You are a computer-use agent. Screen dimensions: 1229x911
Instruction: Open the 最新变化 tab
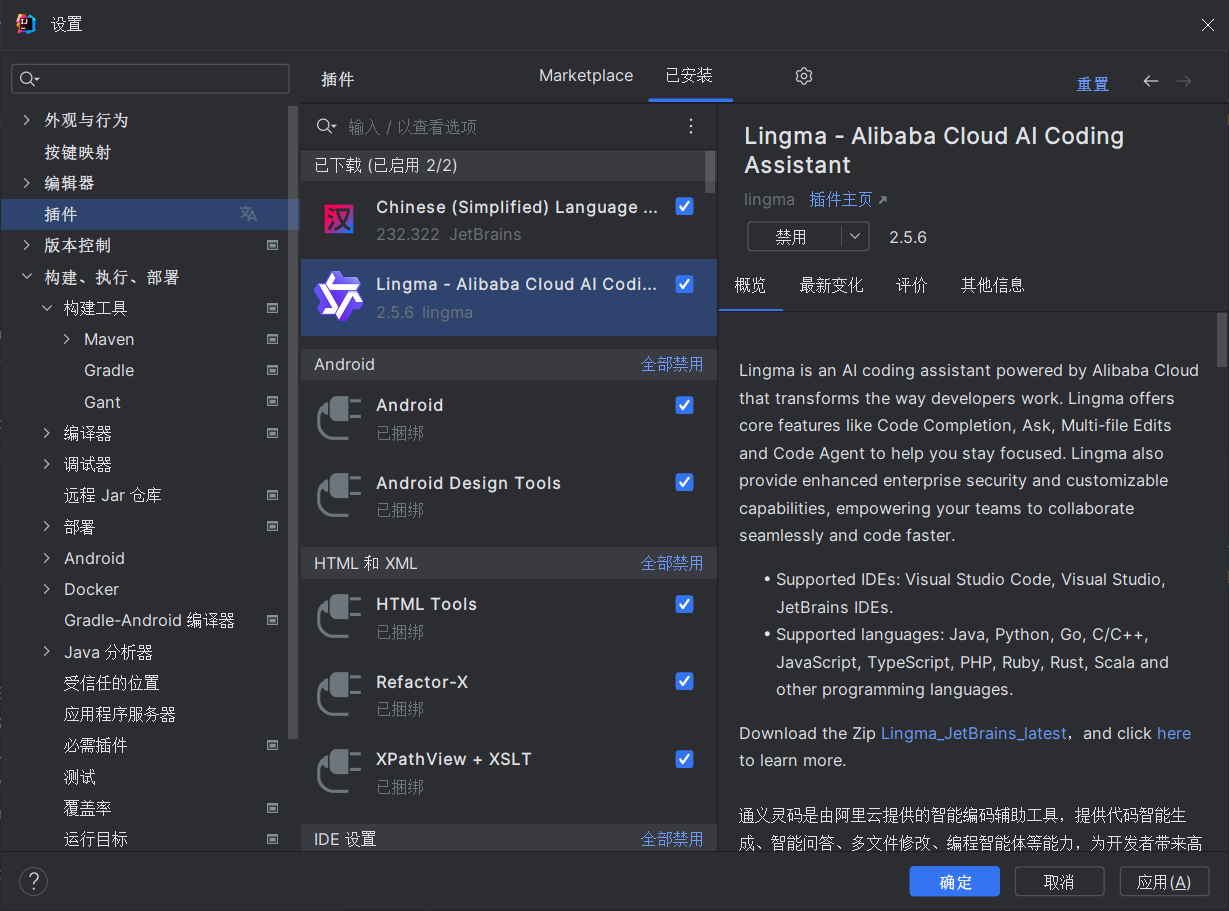(x=831, y=285)
